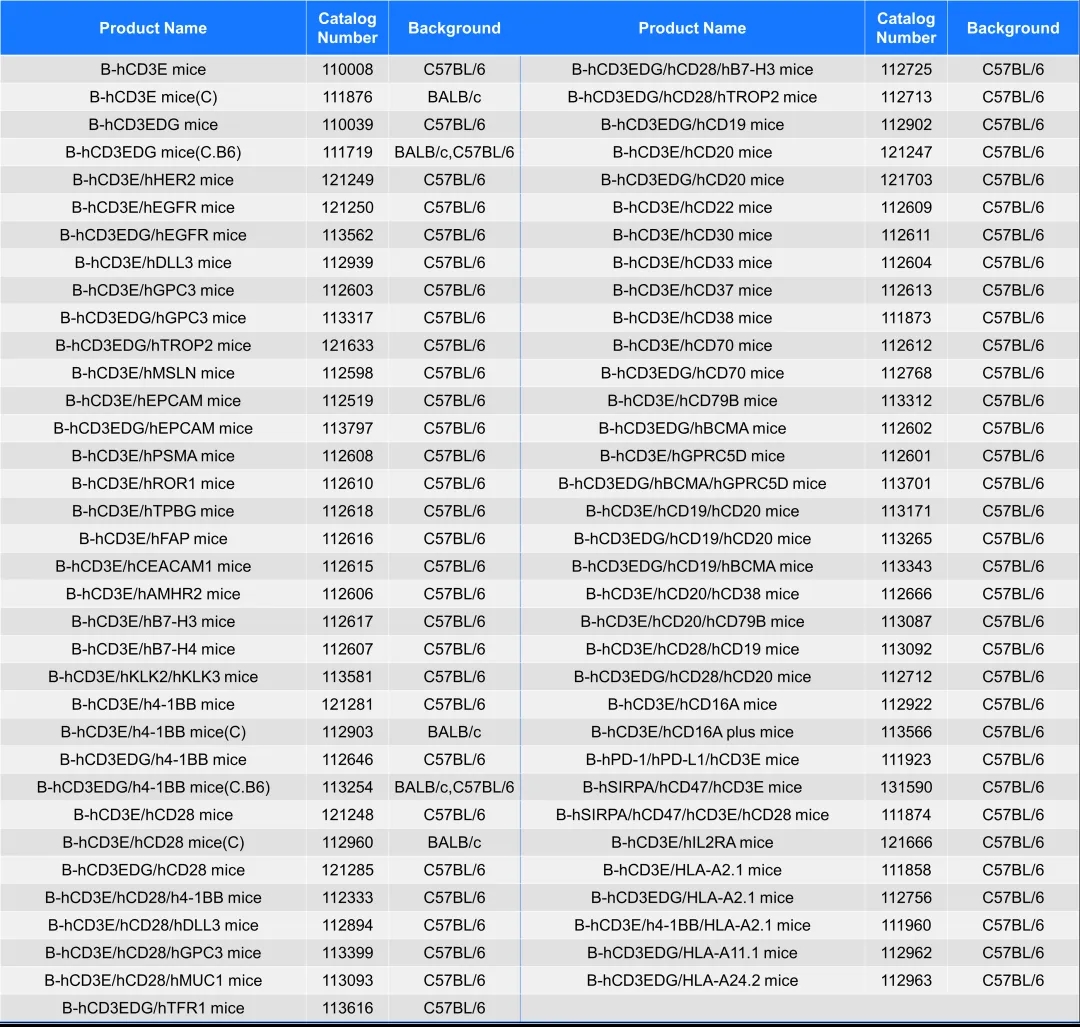Select catalog number 113254

(347, 787)
